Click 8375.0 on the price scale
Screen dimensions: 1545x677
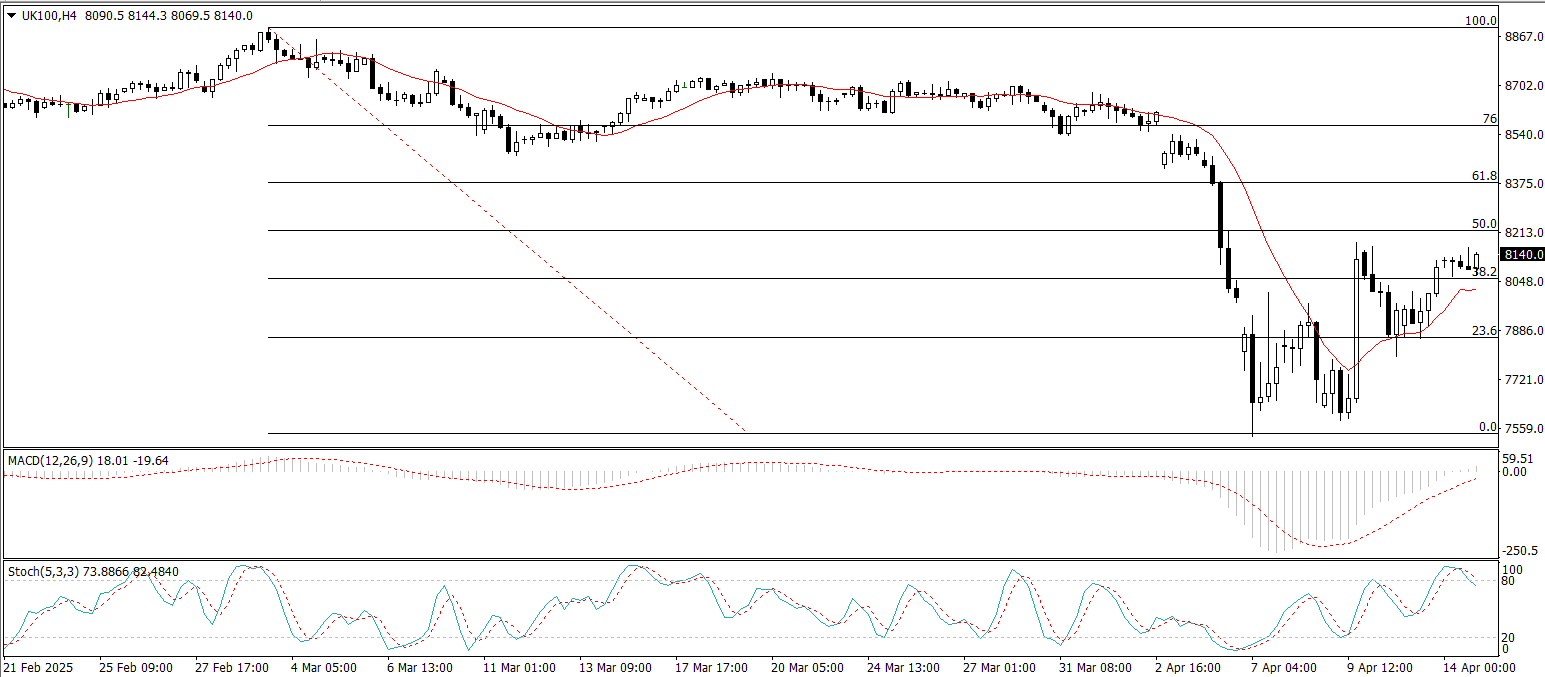[1523, 184]
